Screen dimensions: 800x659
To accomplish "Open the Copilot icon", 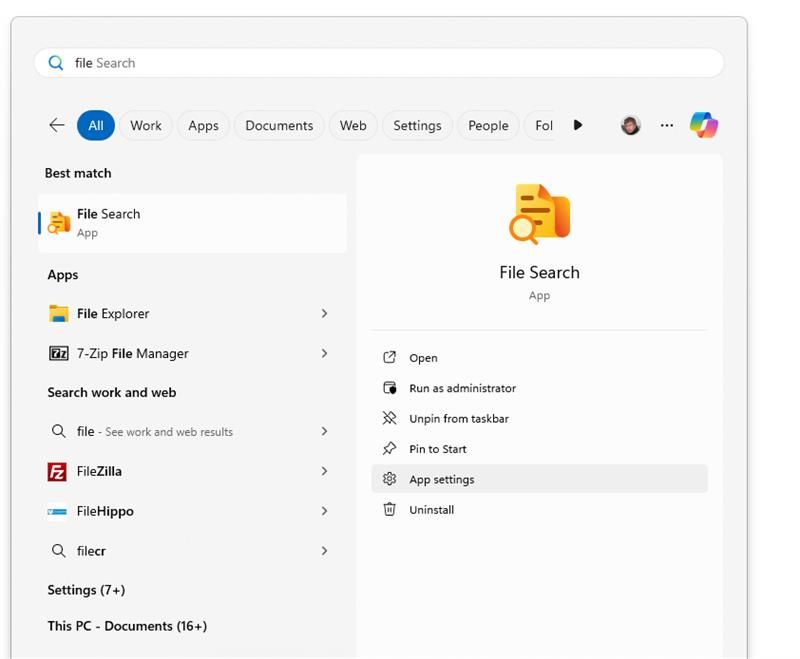I will pos(704,125).
